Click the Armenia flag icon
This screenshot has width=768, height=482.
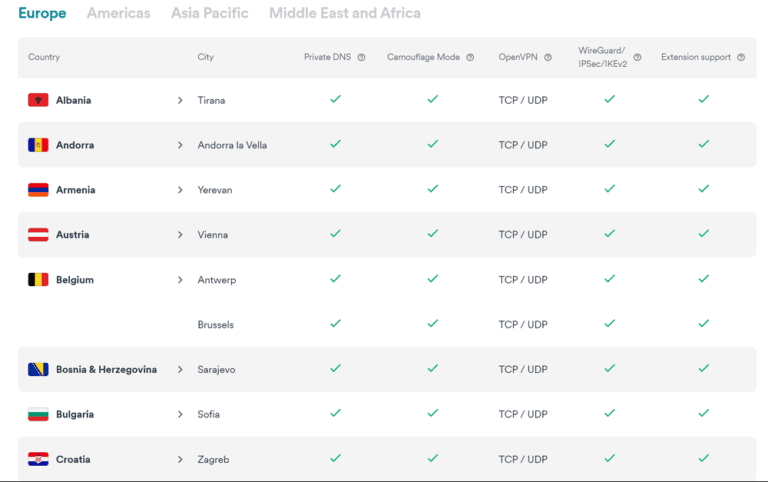pyautogui.click(x=38, y=190)
